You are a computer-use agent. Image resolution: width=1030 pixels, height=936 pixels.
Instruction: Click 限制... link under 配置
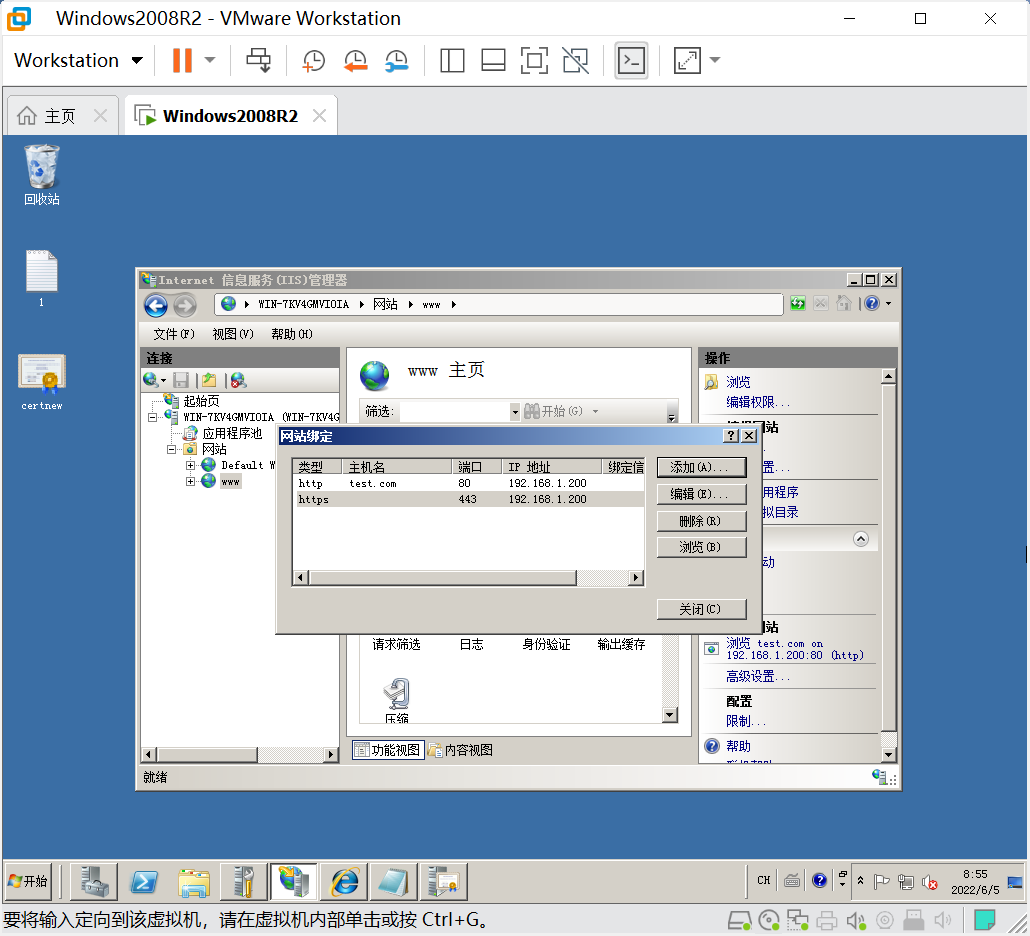coord(746,721)
